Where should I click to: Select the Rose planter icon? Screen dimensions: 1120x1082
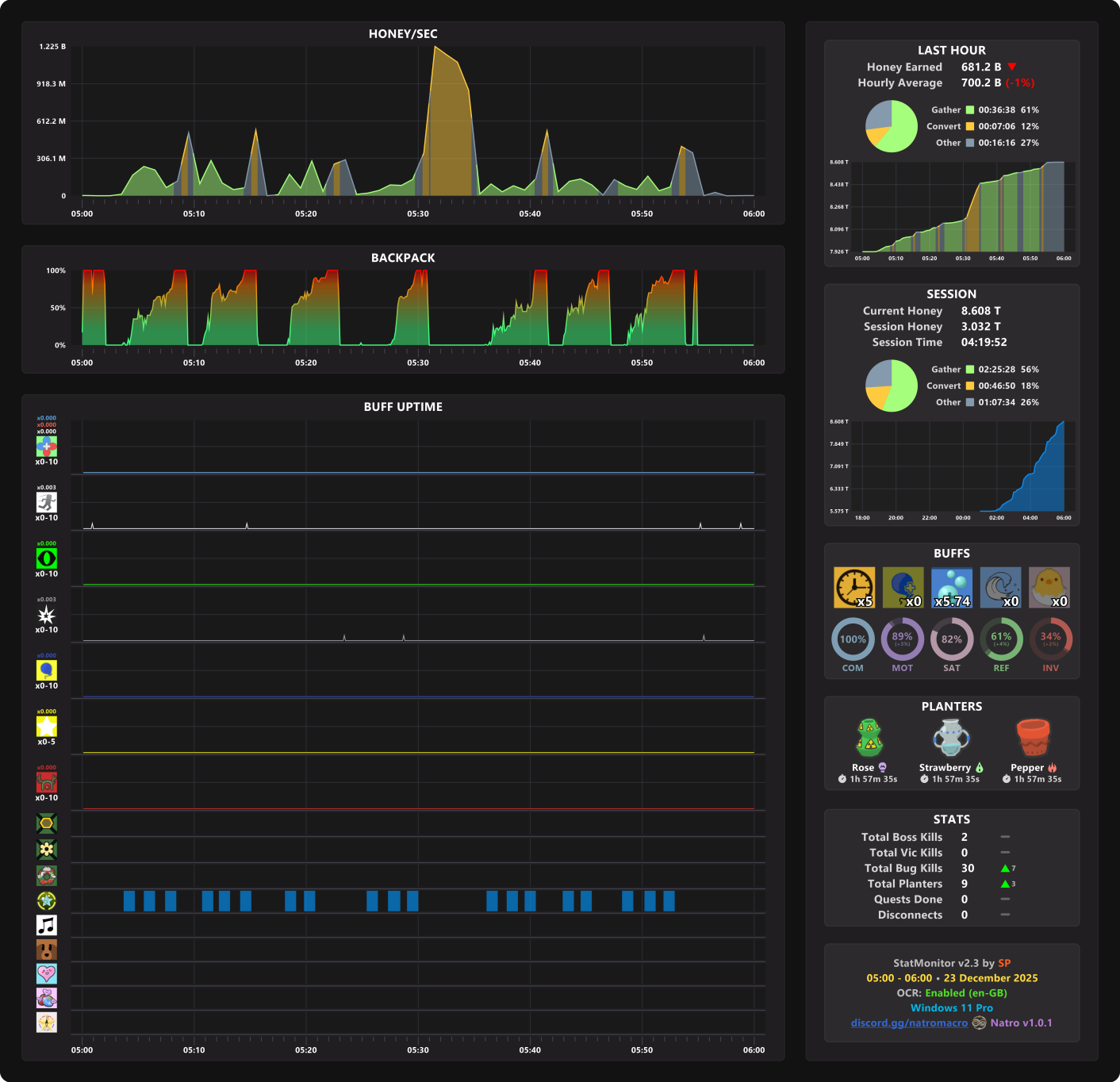click(x=870, y=738)
